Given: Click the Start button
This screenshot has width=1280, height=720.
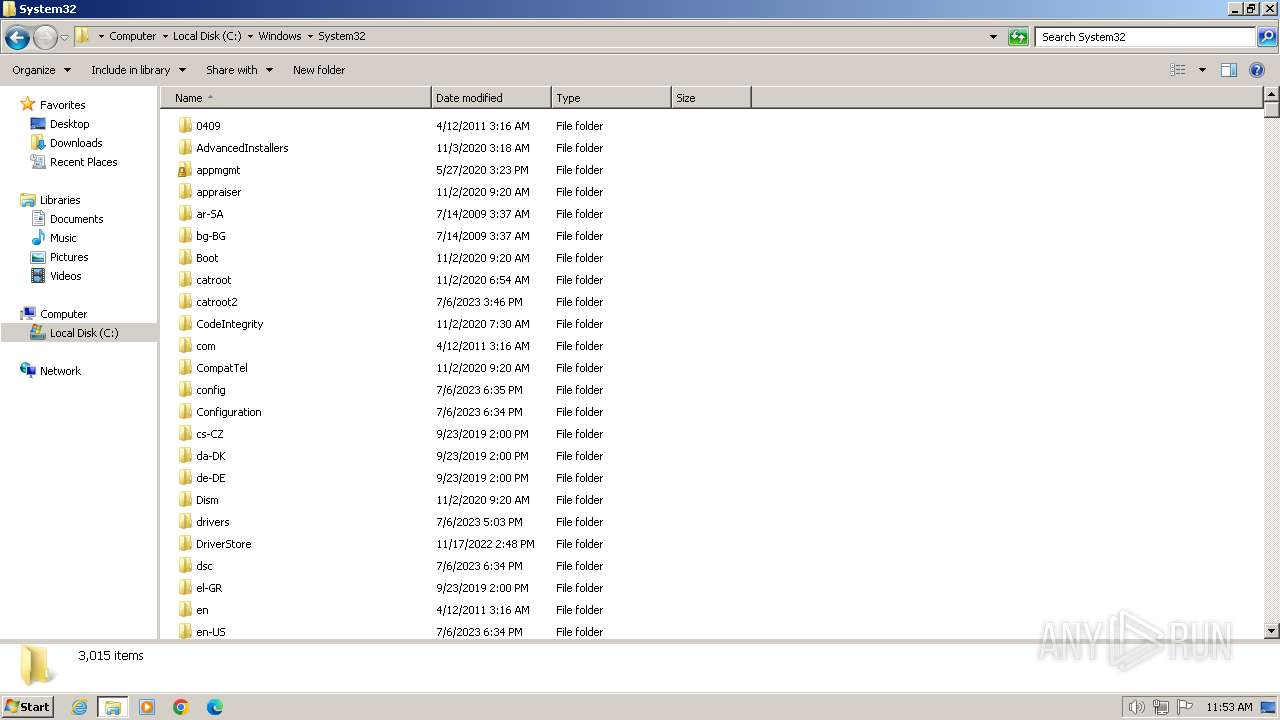Looking at the screenshot, I should click(27, 706).
